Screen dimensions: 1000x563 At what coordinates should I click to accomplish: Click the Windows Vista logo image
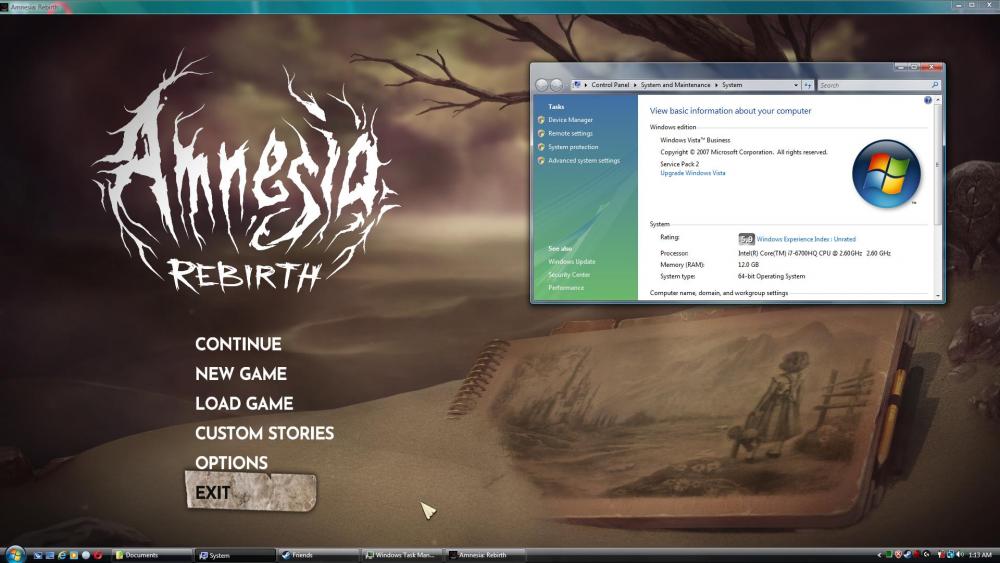[x=886, y=174]
